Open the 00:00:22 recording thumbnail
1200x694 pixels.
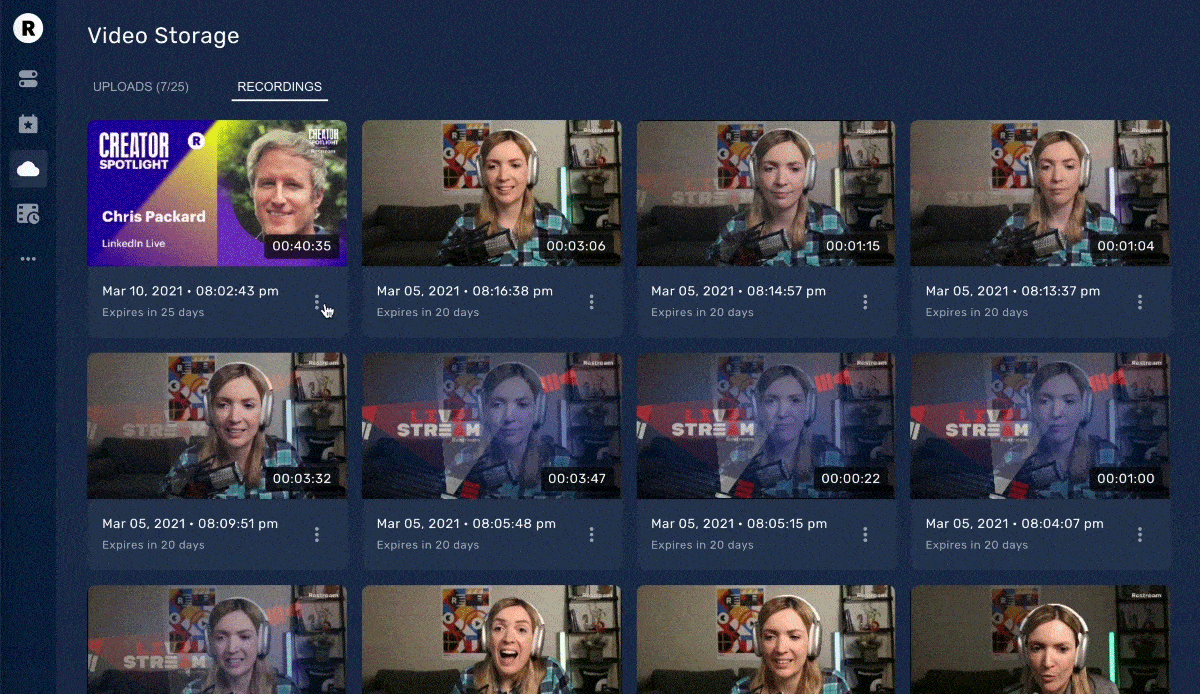point(765,426)
